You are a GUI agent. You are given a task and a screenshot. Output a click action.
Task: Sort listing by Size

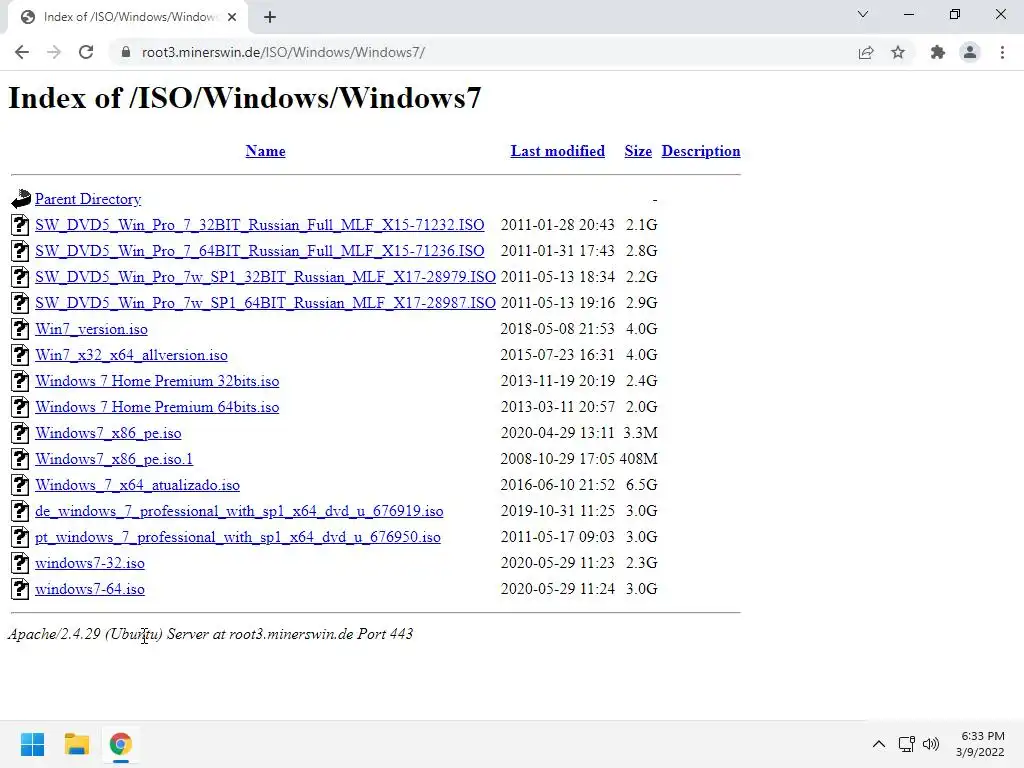point(638,151)
